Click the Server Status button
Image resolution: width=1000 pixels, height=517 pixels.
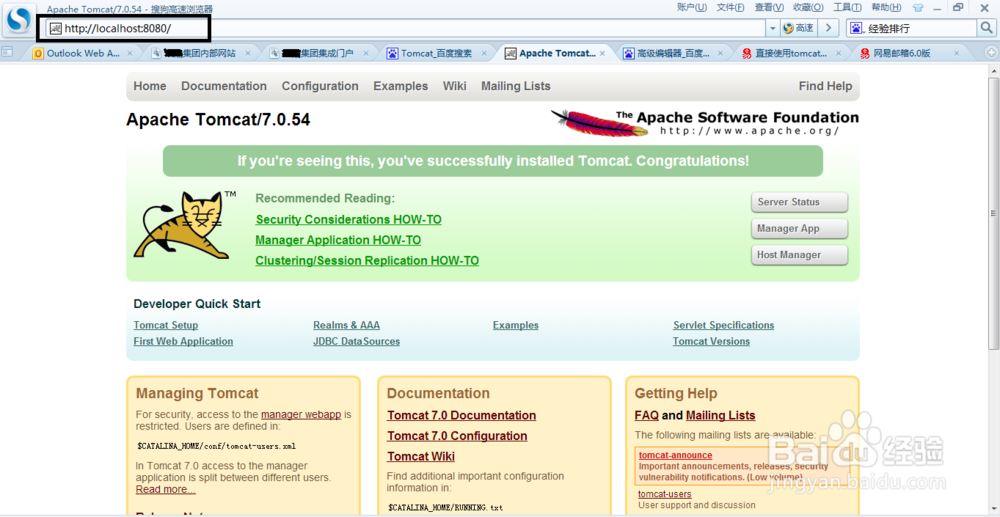800,202
